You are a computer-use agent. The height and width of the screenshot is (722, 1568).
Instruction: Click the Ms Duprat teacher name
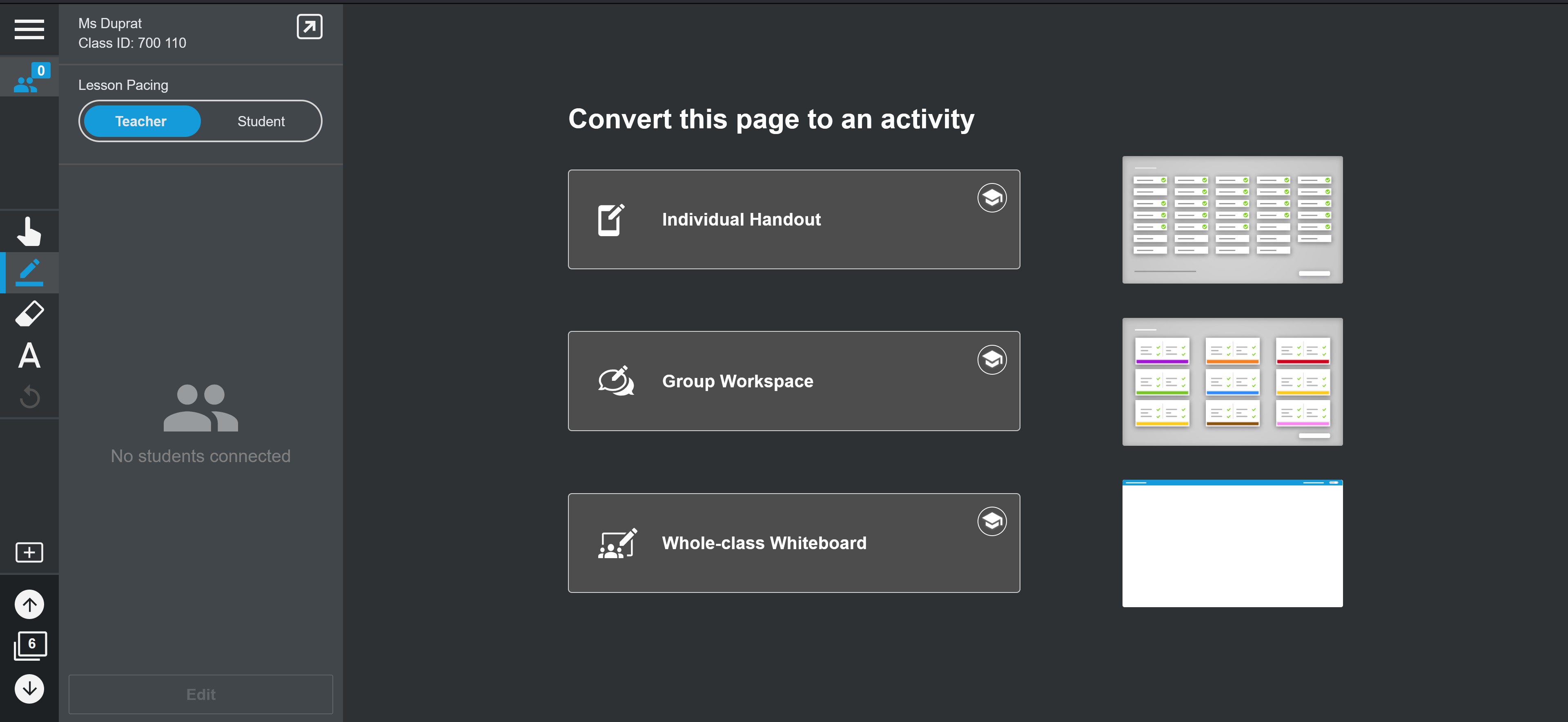click(109, 23)
